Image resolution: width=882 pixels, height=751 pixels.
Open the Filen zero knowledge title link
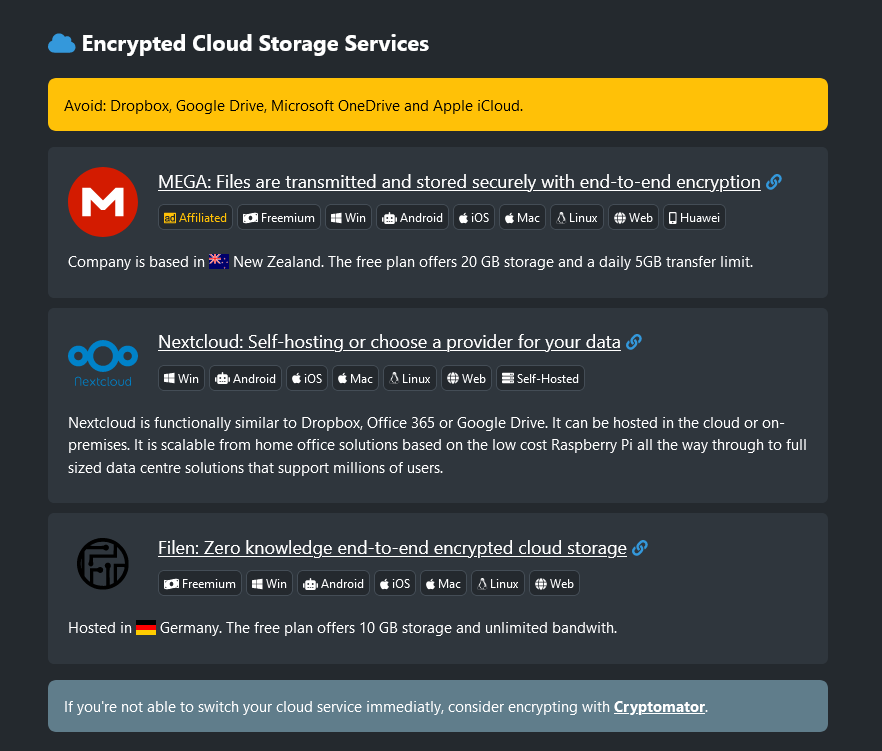tap(392, 548)
